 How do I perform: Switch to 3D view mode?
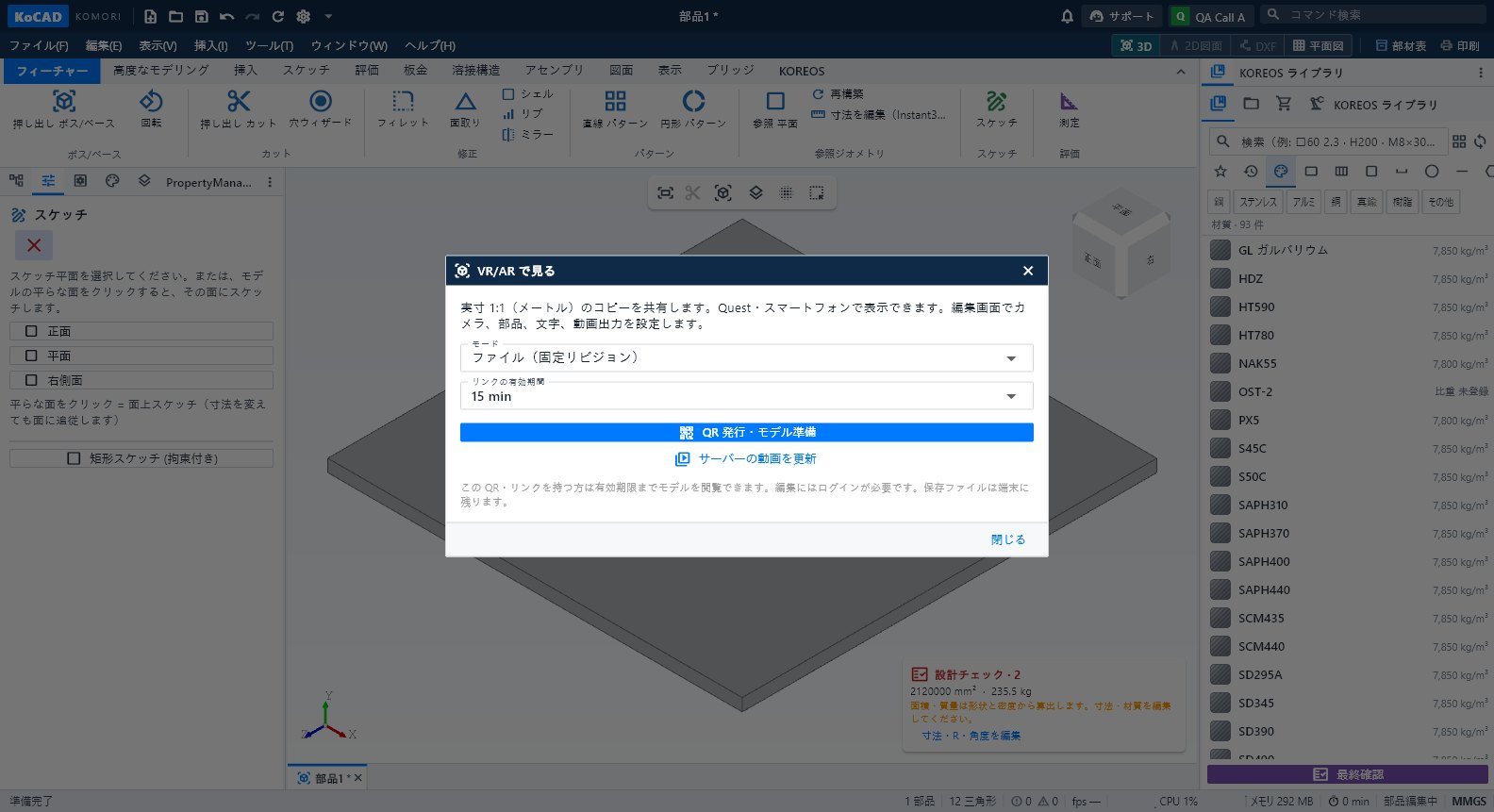click(x=1136, y=45)
